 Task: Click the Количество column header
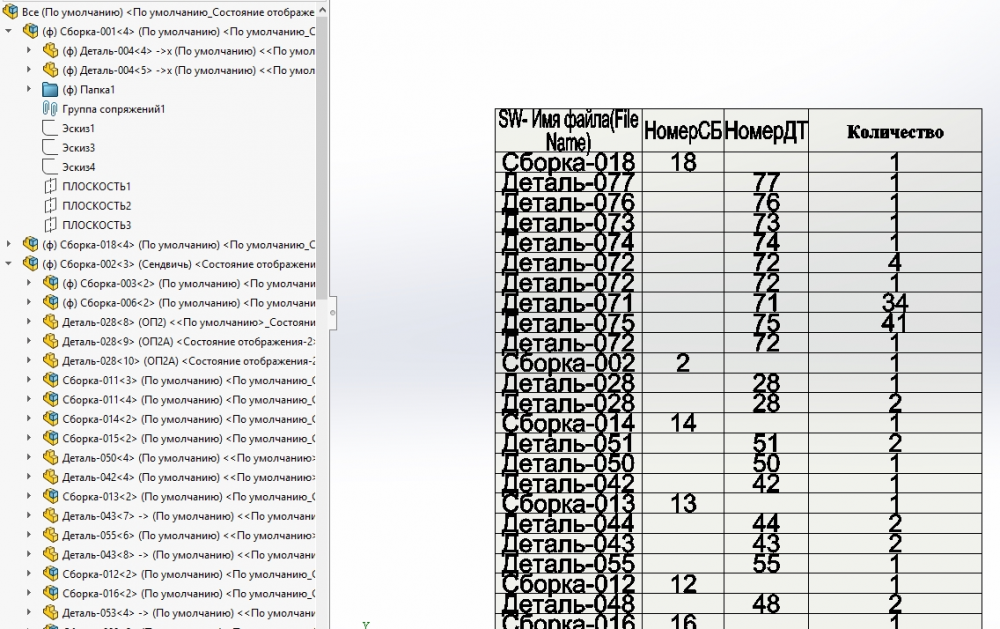pos(895,132)
